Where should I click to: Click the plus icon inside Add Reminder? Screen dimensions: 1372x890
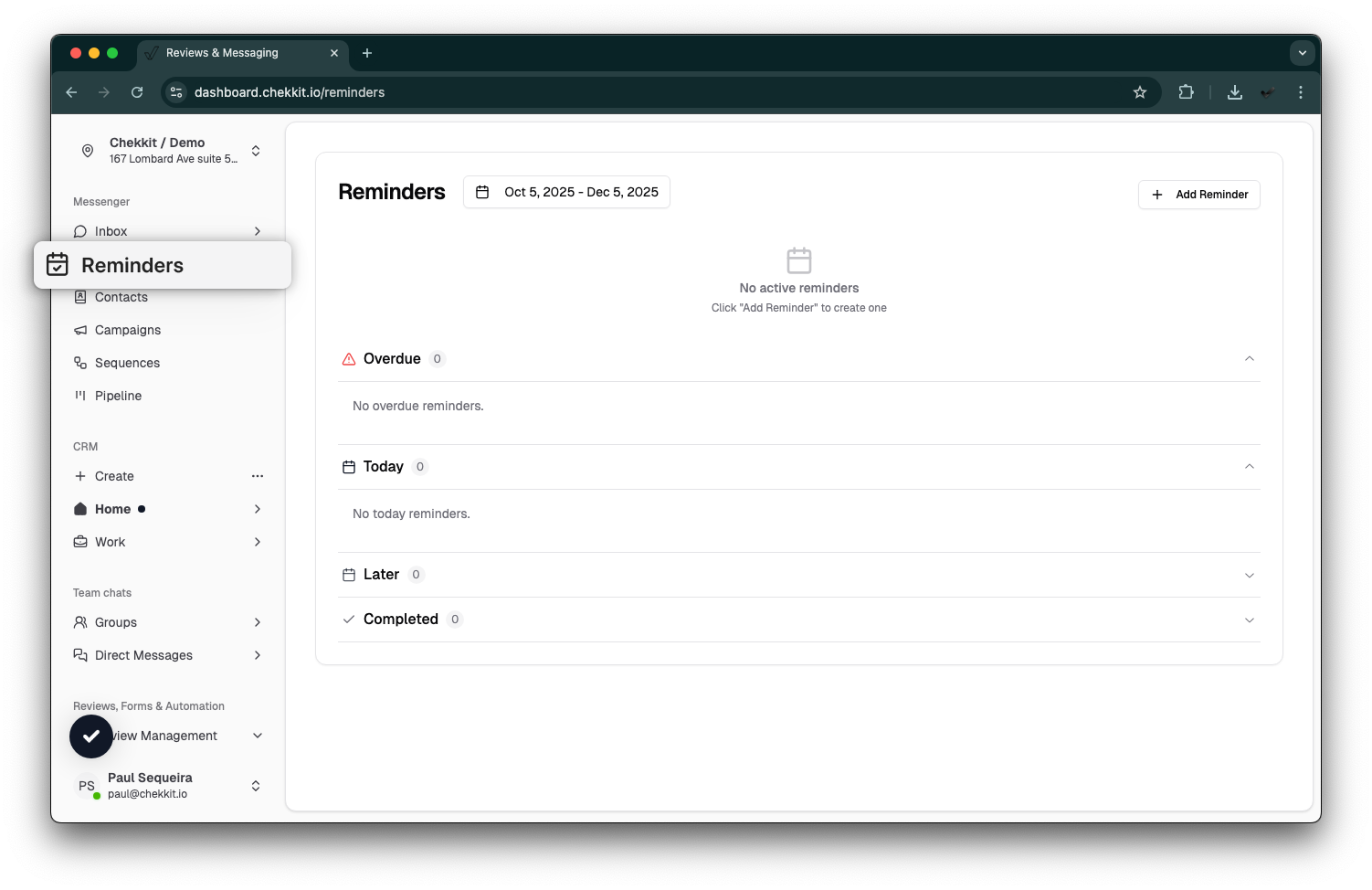coord(1157,195)
